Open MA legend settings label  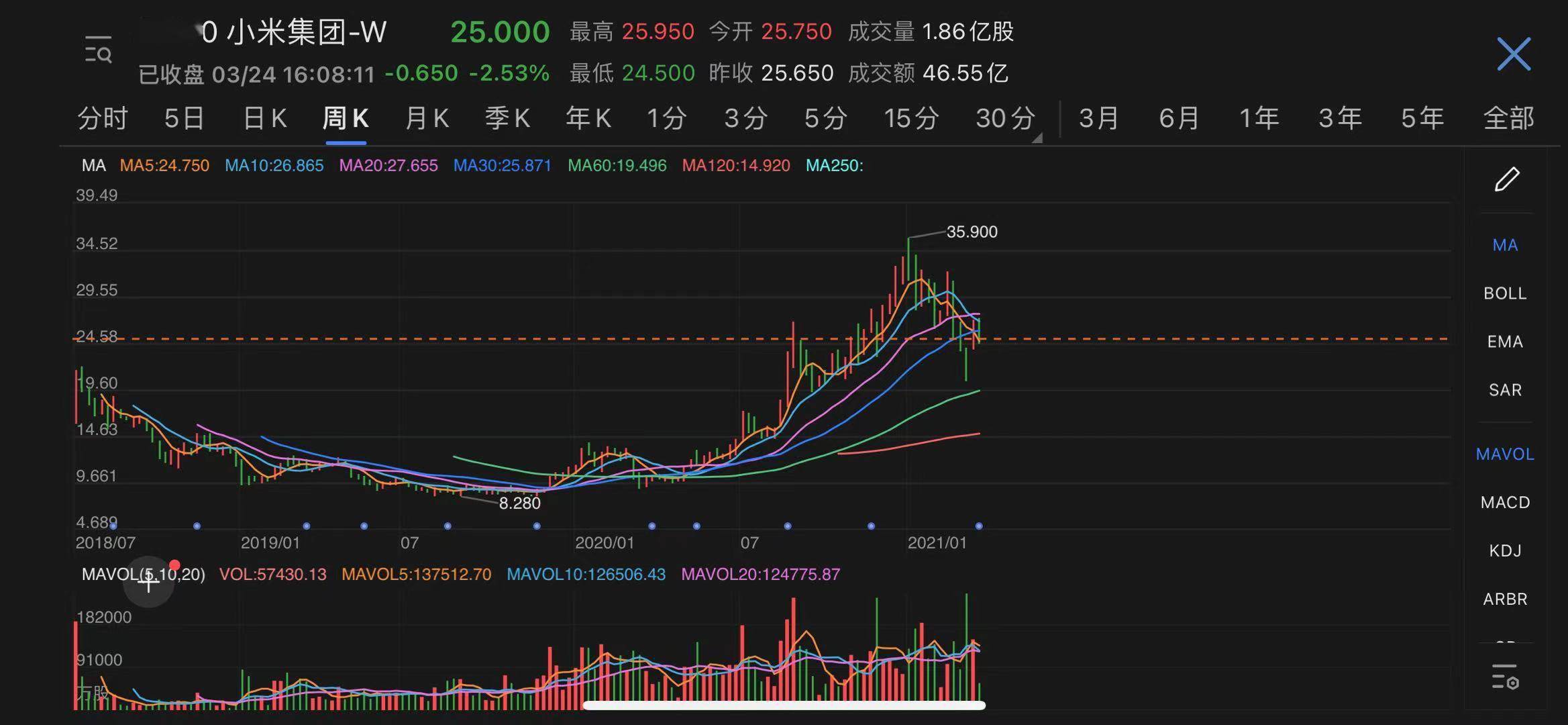click(x=93, y=165)
